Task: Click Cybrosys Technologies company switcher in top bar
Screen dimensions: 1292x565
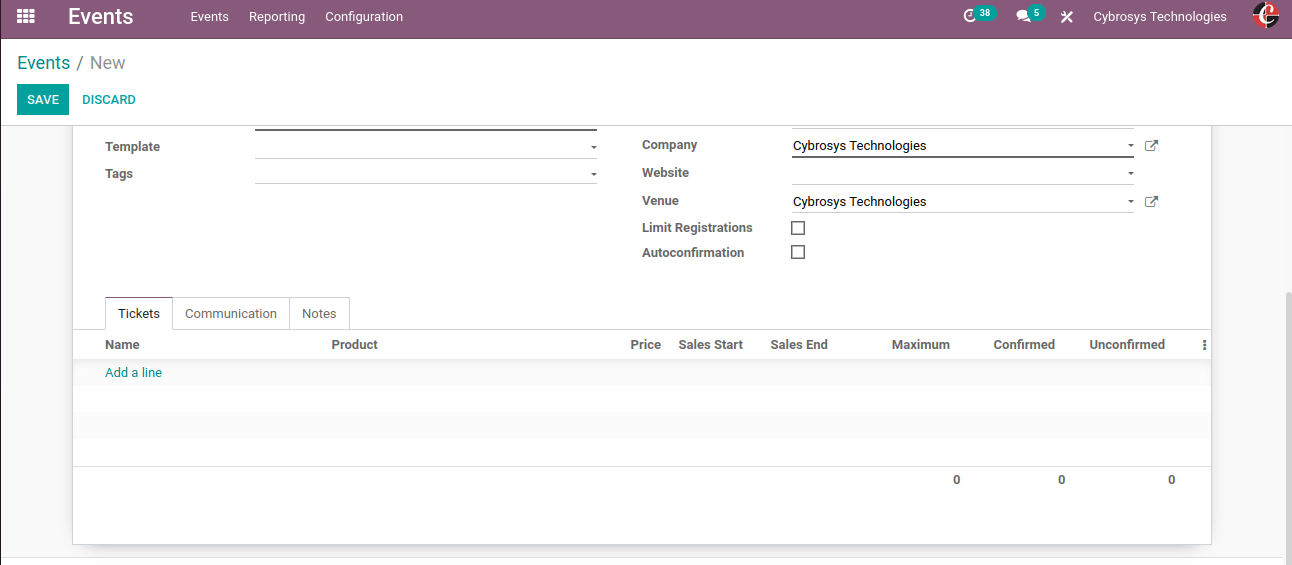Action: point(1160,17)
